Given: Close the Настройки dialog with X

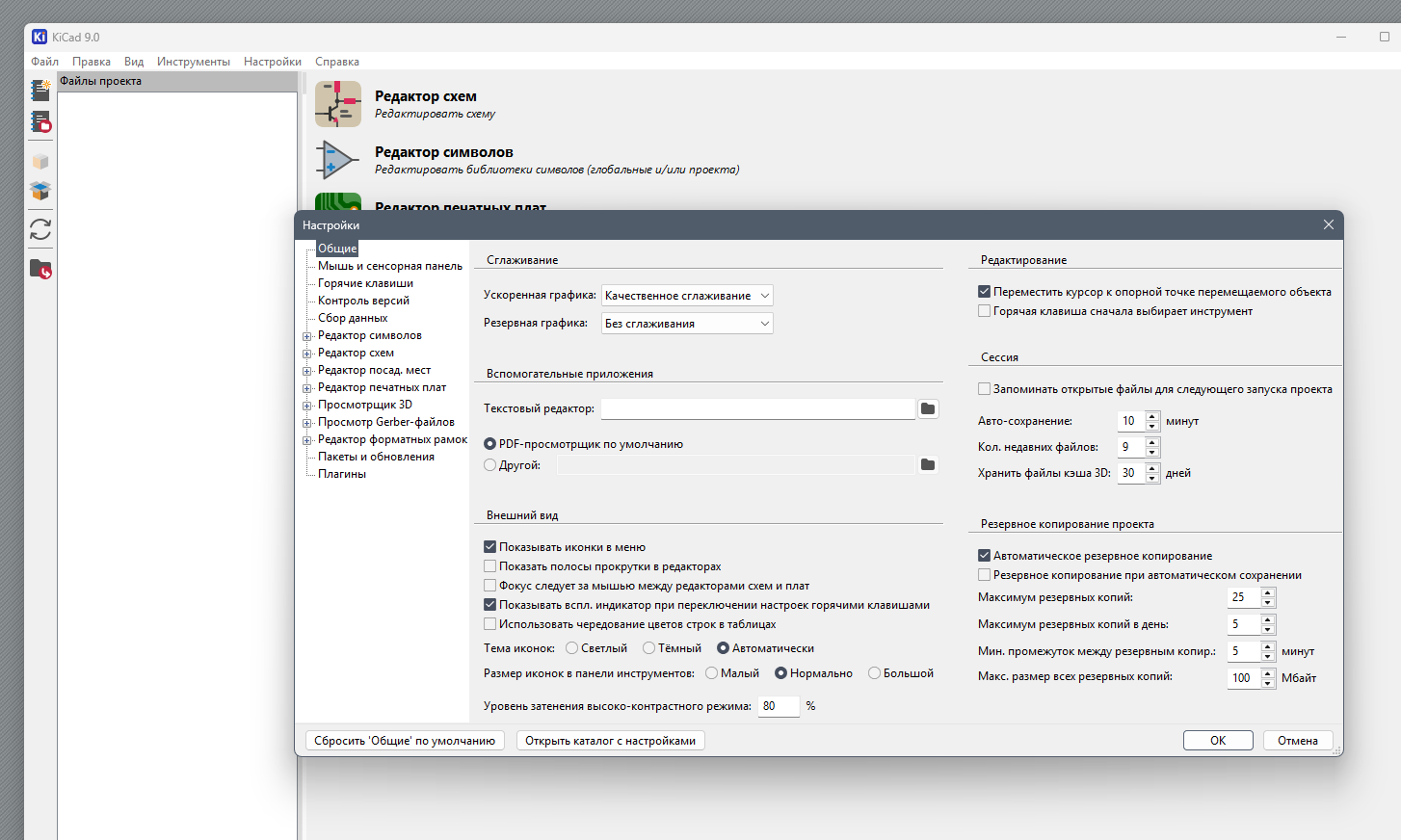Looking at the screenshot, I should (1328, 224).
